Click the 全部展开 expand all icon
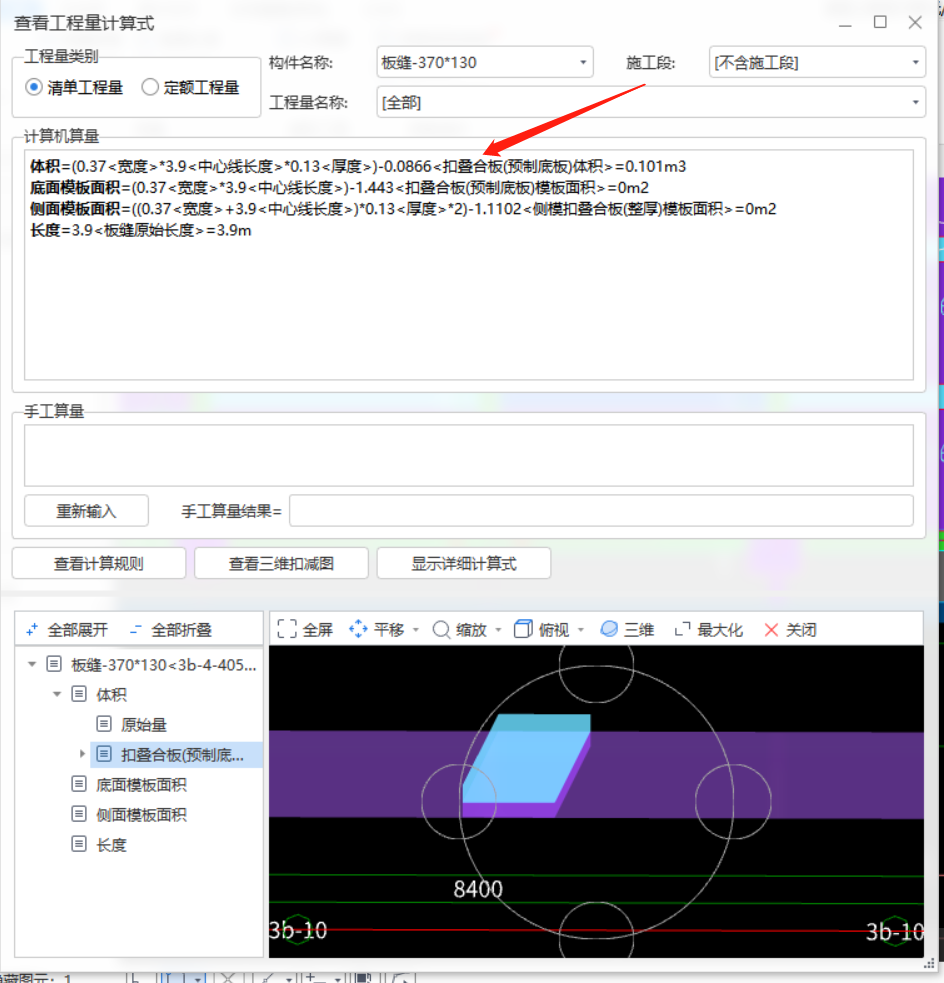The image size is (944, 983). (61, 629)
